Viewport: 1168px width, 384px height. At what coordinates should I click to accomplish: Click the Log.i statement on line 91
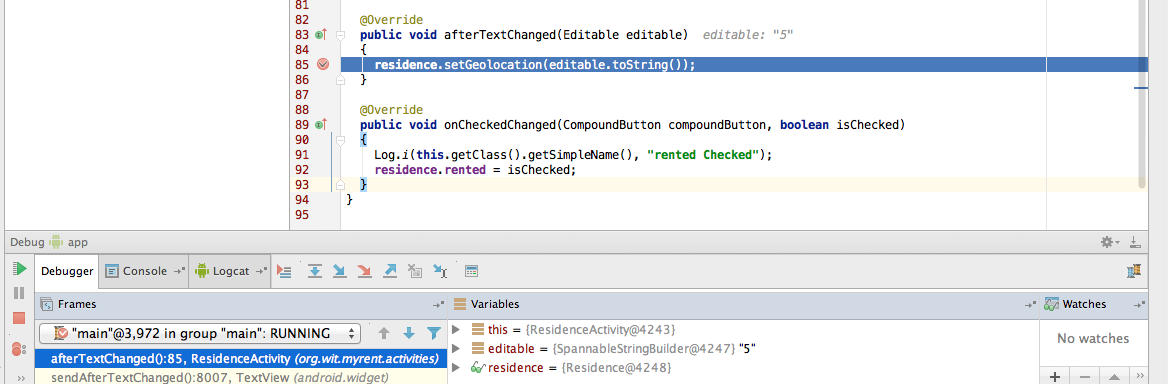(x=574, y=155)
